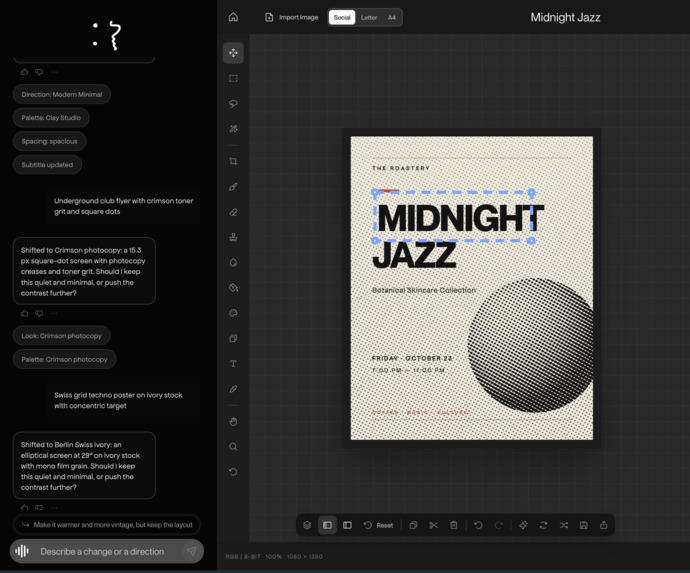Click the '1080 × 1350' size in status bar

(305, 556)
